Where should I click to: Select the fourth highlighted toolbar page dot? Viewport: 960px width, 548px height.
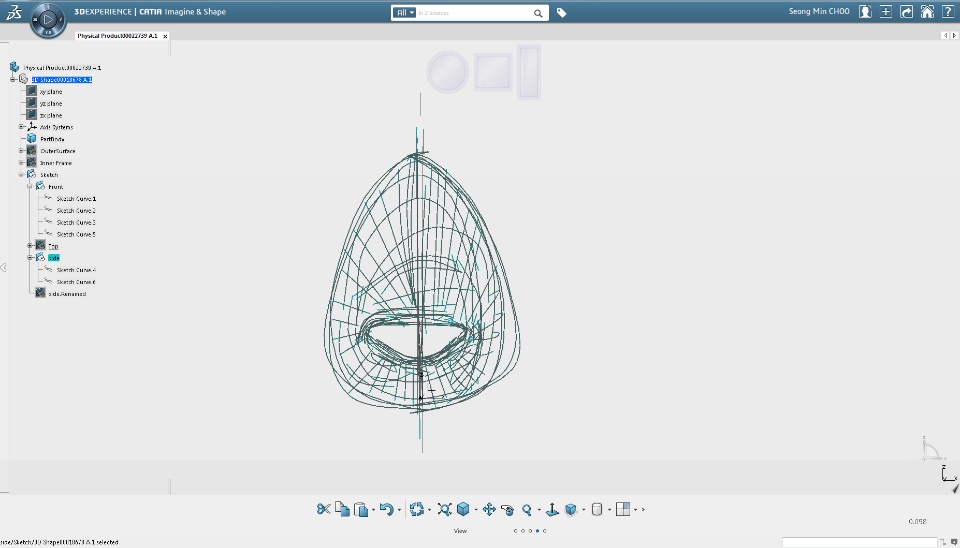click(538, 531)
